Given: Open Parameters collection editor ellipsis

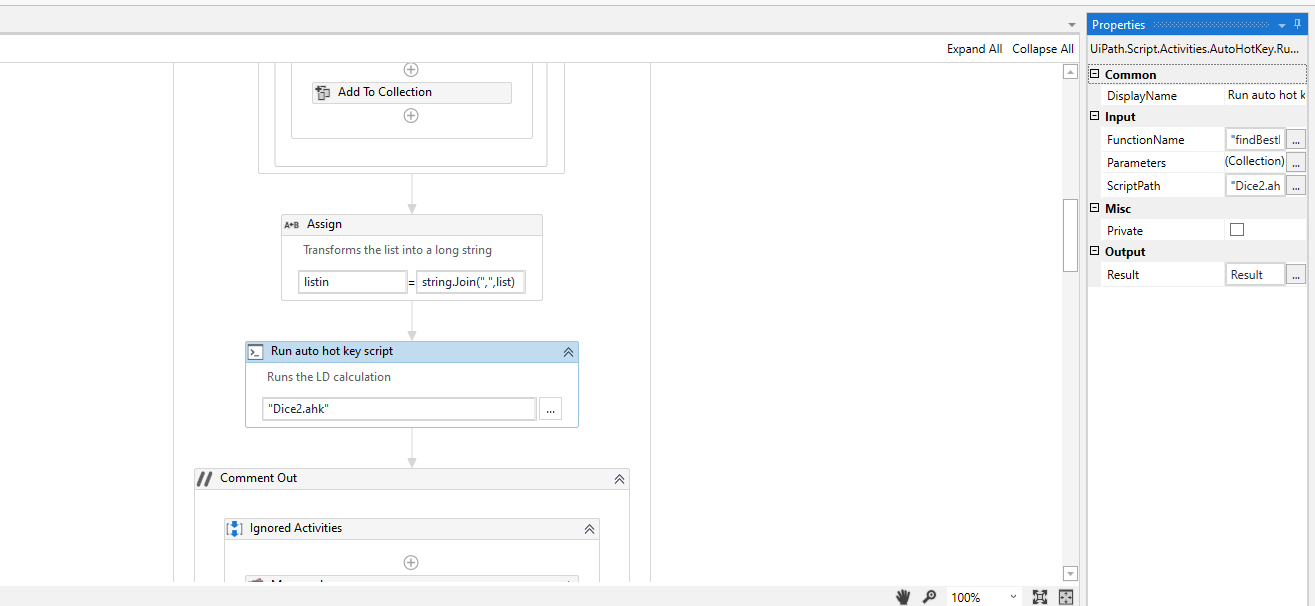Looking at the screenshot, I should coord(1296,162).
